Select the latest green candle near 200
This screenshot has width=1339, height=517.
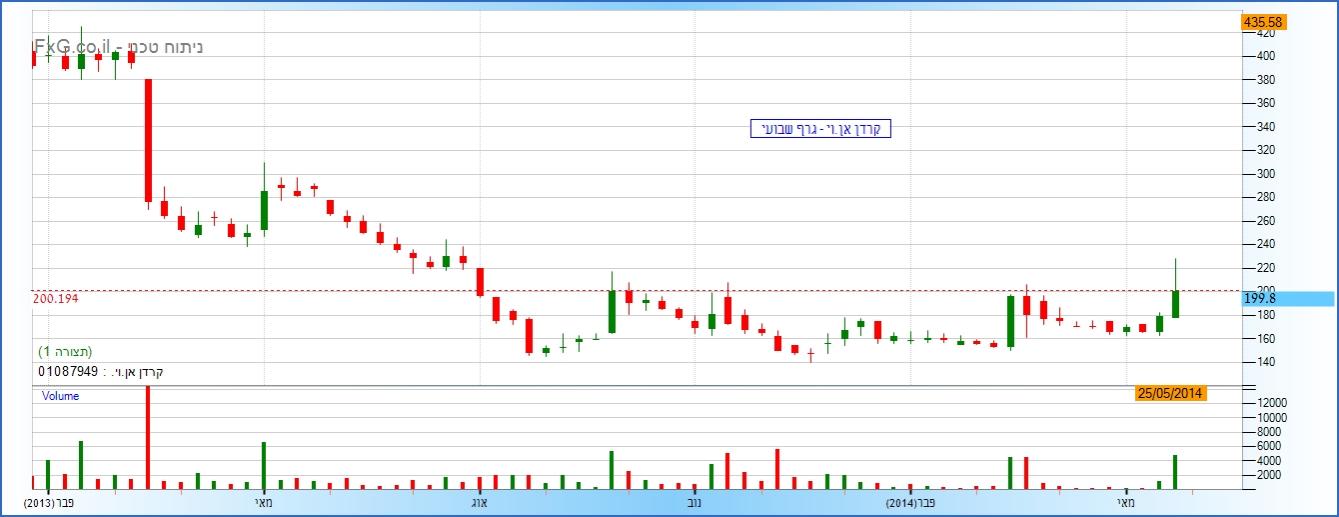pos(1176,304)
